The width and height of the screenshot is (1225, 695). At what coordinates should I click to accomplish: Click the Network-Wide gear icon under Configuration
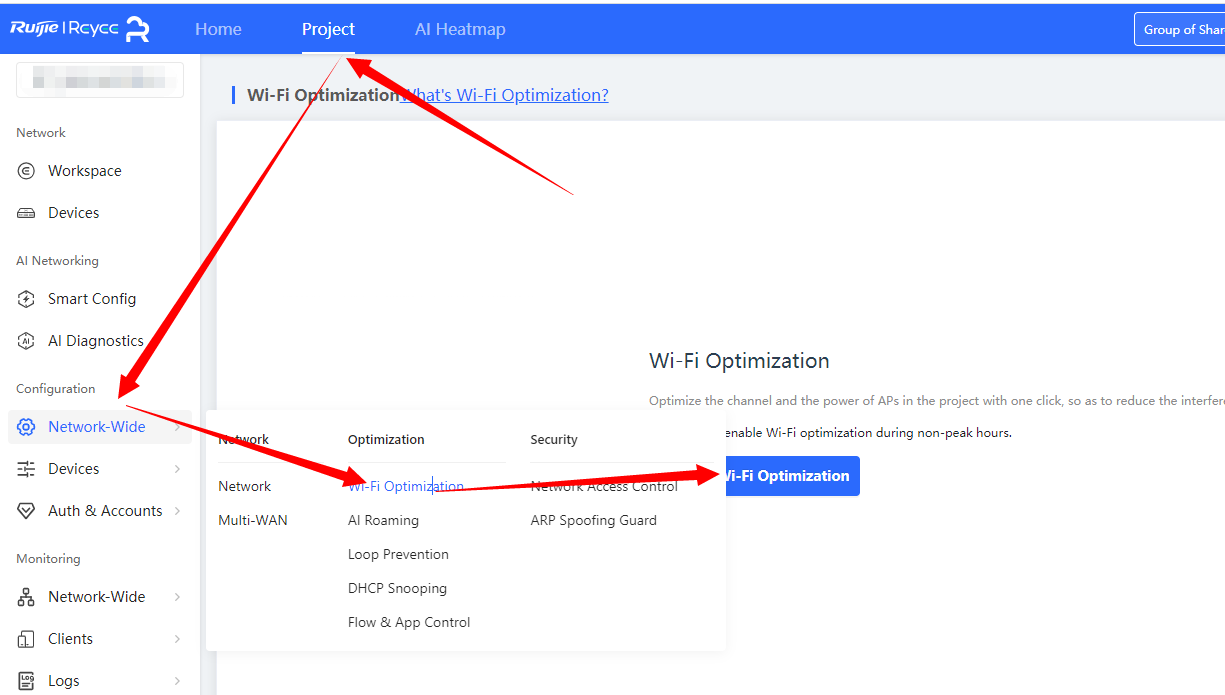tap(27, 427)
